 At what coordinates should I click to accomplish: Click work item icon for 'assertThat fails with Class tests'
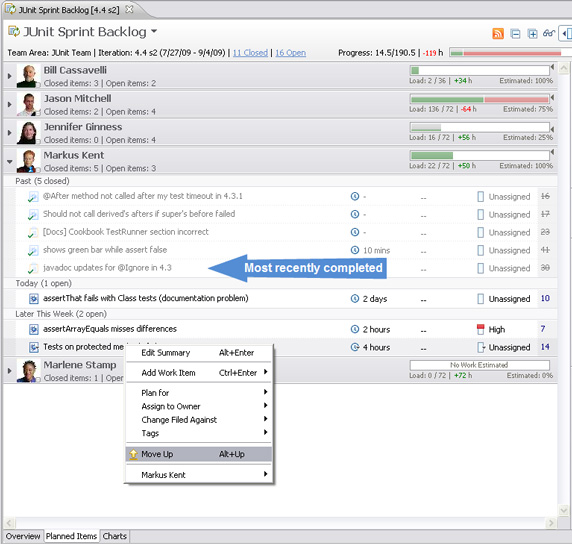[34, 299]
